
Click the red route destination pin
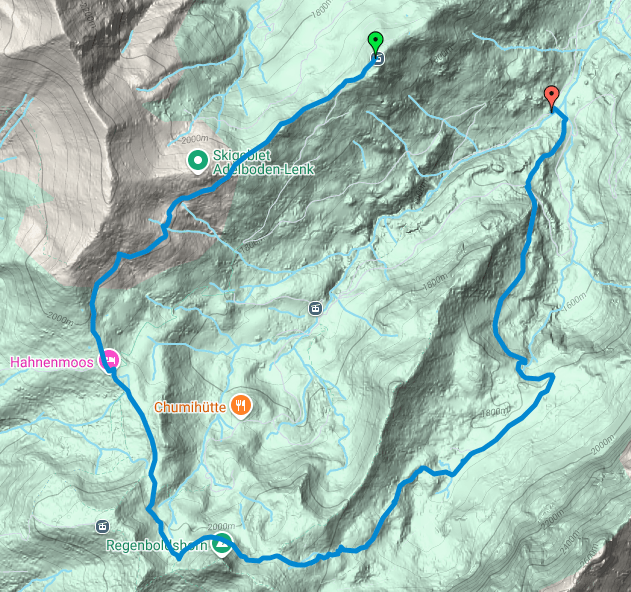[551, 97]
